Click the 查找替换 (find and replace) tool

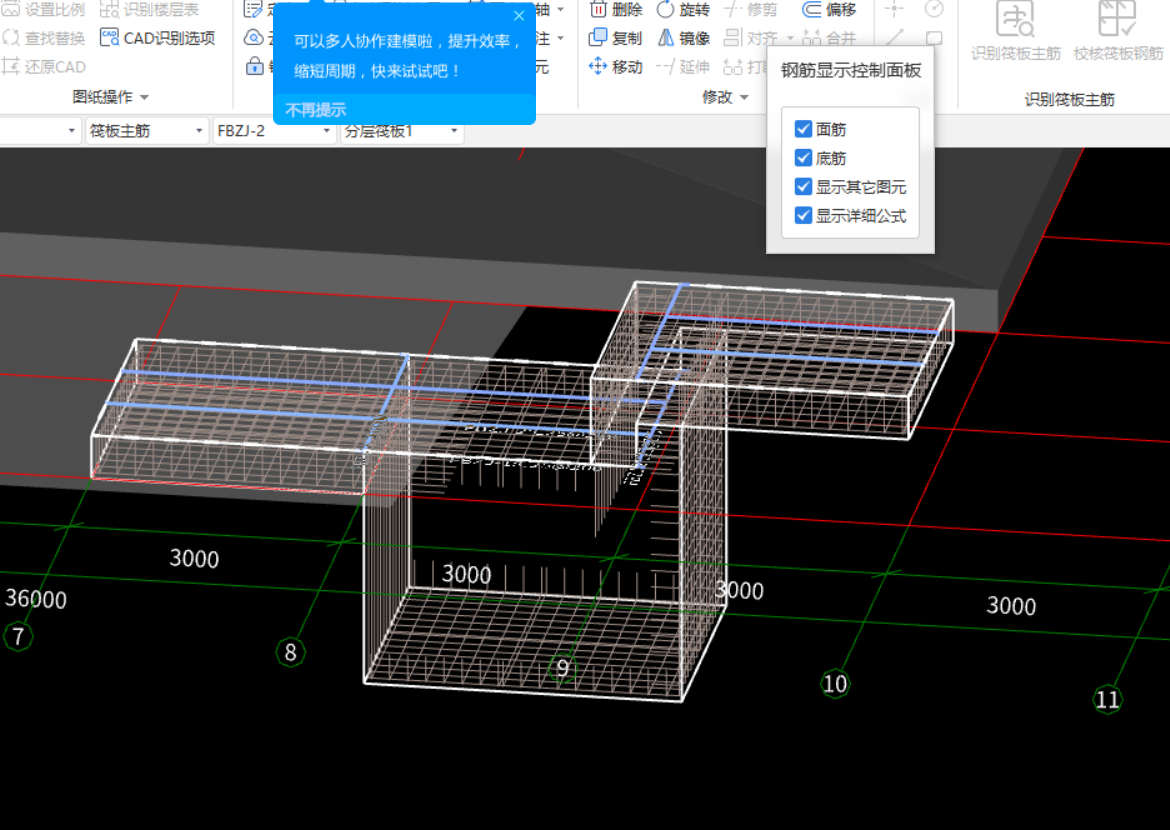coord(43,38)
